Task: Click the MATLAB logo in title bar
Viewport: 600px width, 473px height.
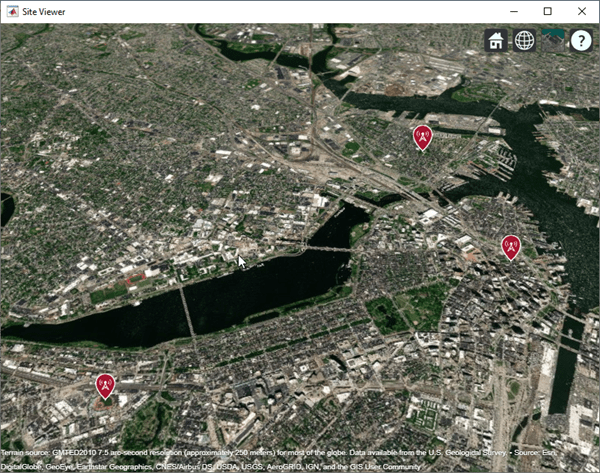Action: pos(13,11)
